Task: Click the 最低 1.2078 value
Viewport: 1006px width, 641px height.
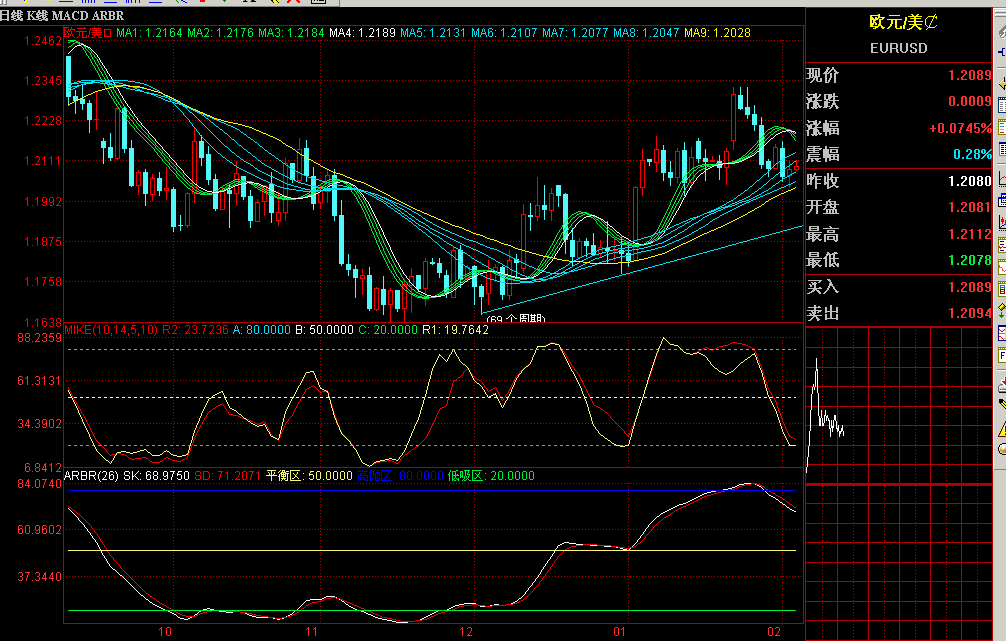Action: click(969, 261)
